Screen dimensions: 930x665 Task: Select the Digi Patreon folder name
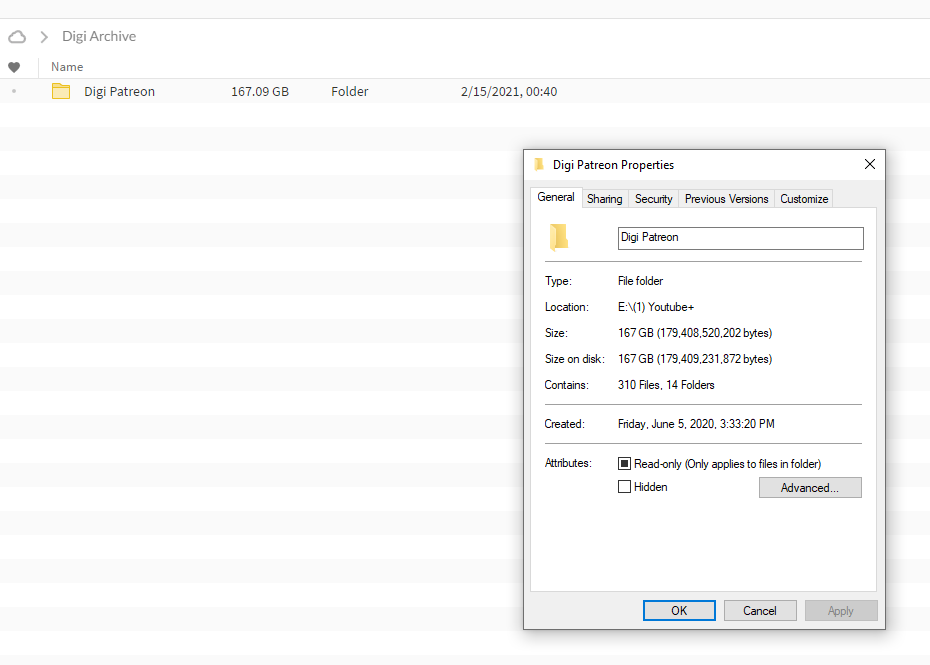click(119, 91)
